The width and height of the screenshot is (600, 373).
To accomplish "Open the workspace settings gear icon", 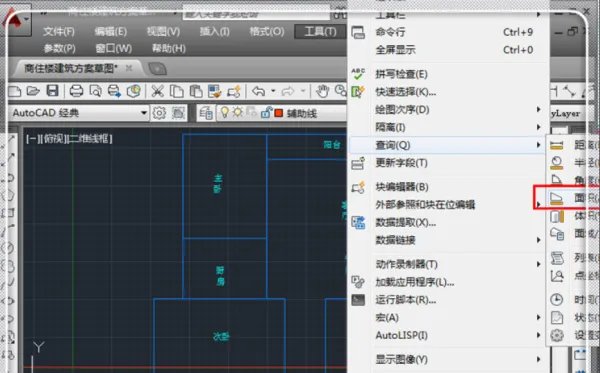I will pos(159,113).
